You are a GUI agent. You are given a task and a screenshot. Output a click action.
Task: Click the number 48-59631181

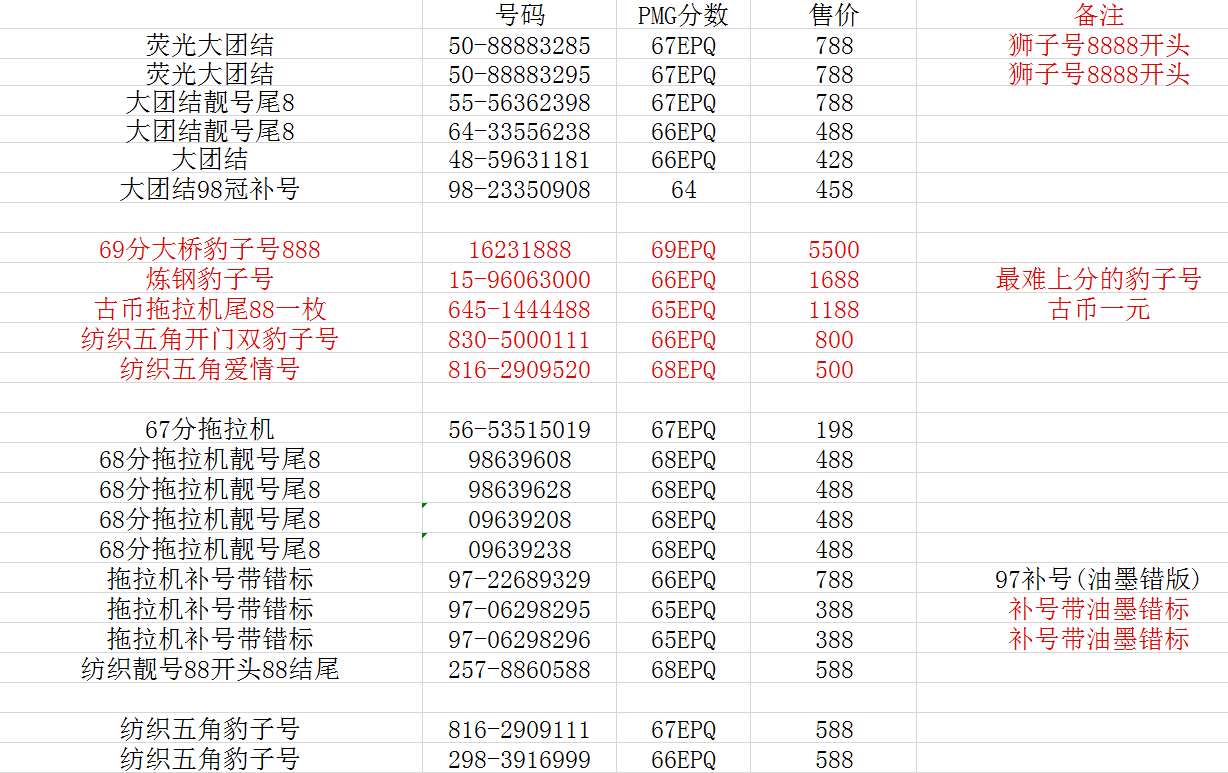pyautogui.click(x=519, y=159)
